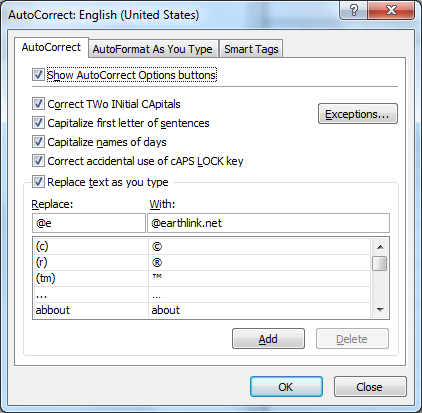Viewport: 422px width, 413px height.
Task: Click list scrollbar down arrow
Action: pos(380,310)
